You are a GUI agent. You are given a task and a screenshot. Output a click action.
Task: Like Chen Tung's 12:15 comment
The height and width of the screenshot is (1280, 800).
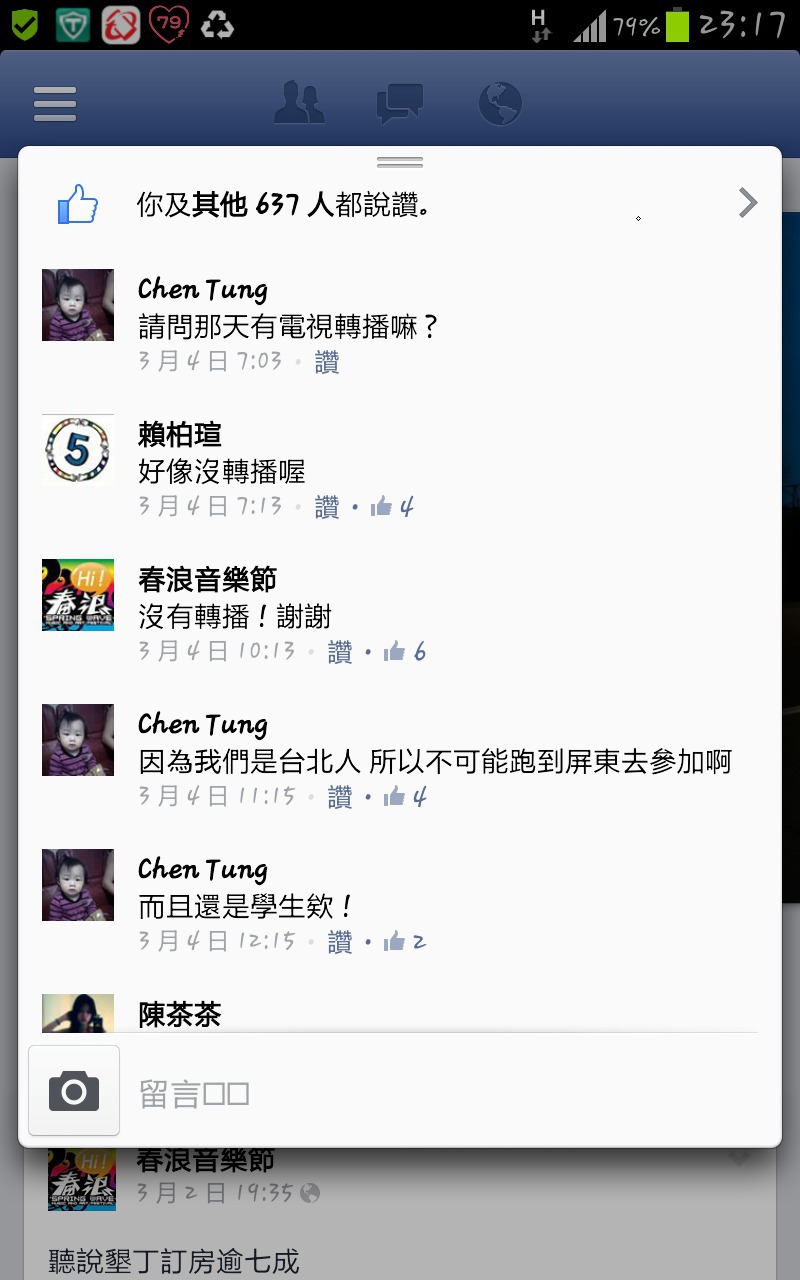click(x=340, y=943)
